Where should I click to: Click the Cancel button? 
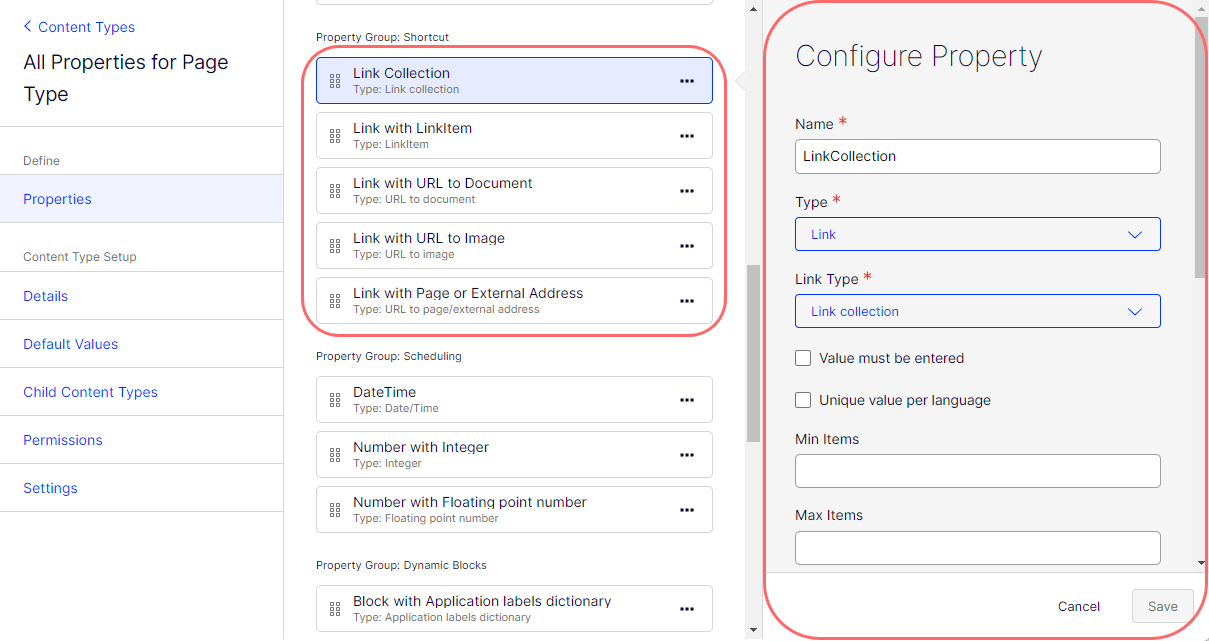coord(1079,606)
